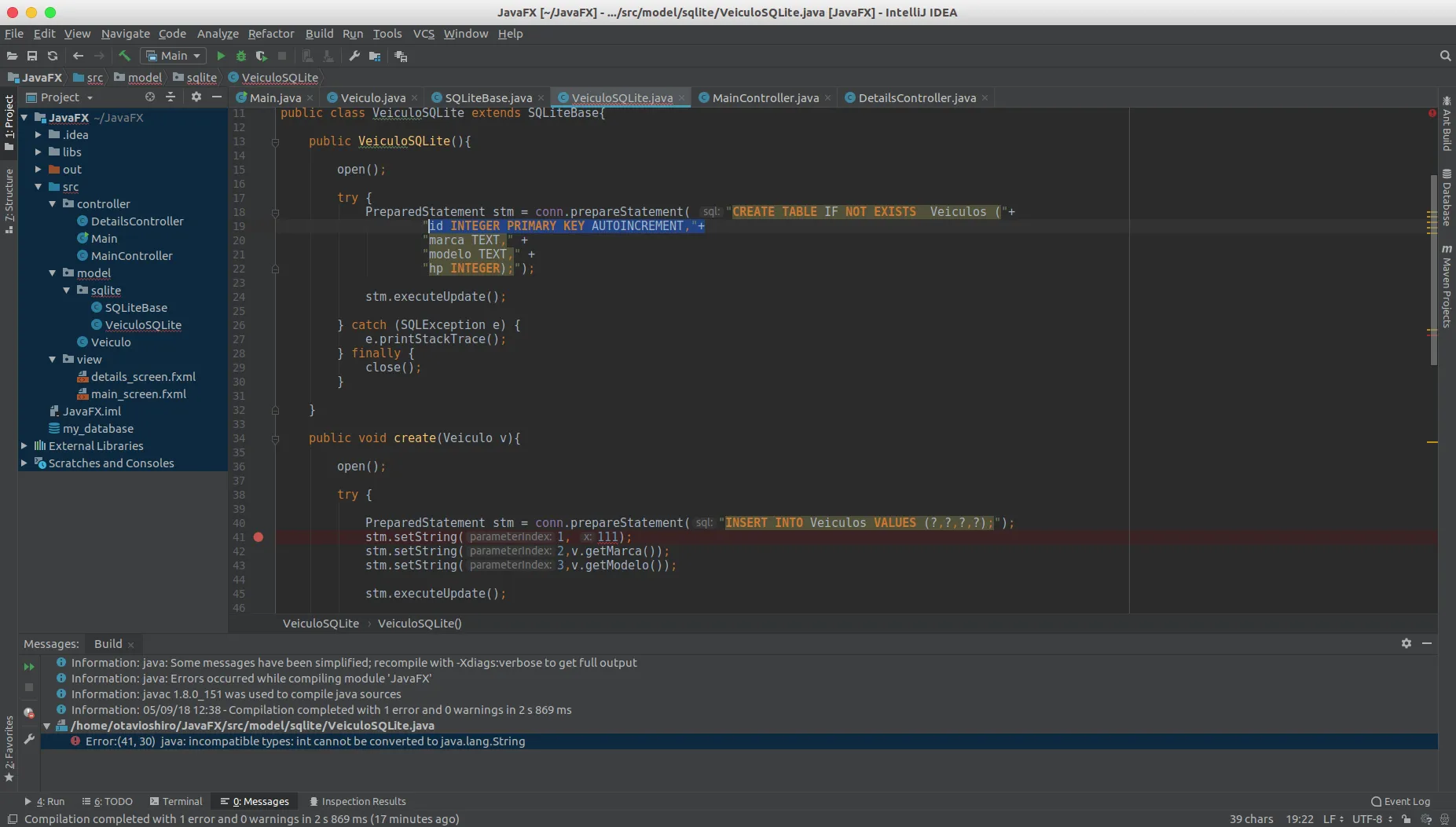Click the Synchronize refresh icon
This screenshot has height=827, width=1456.
tap(53, 56)
